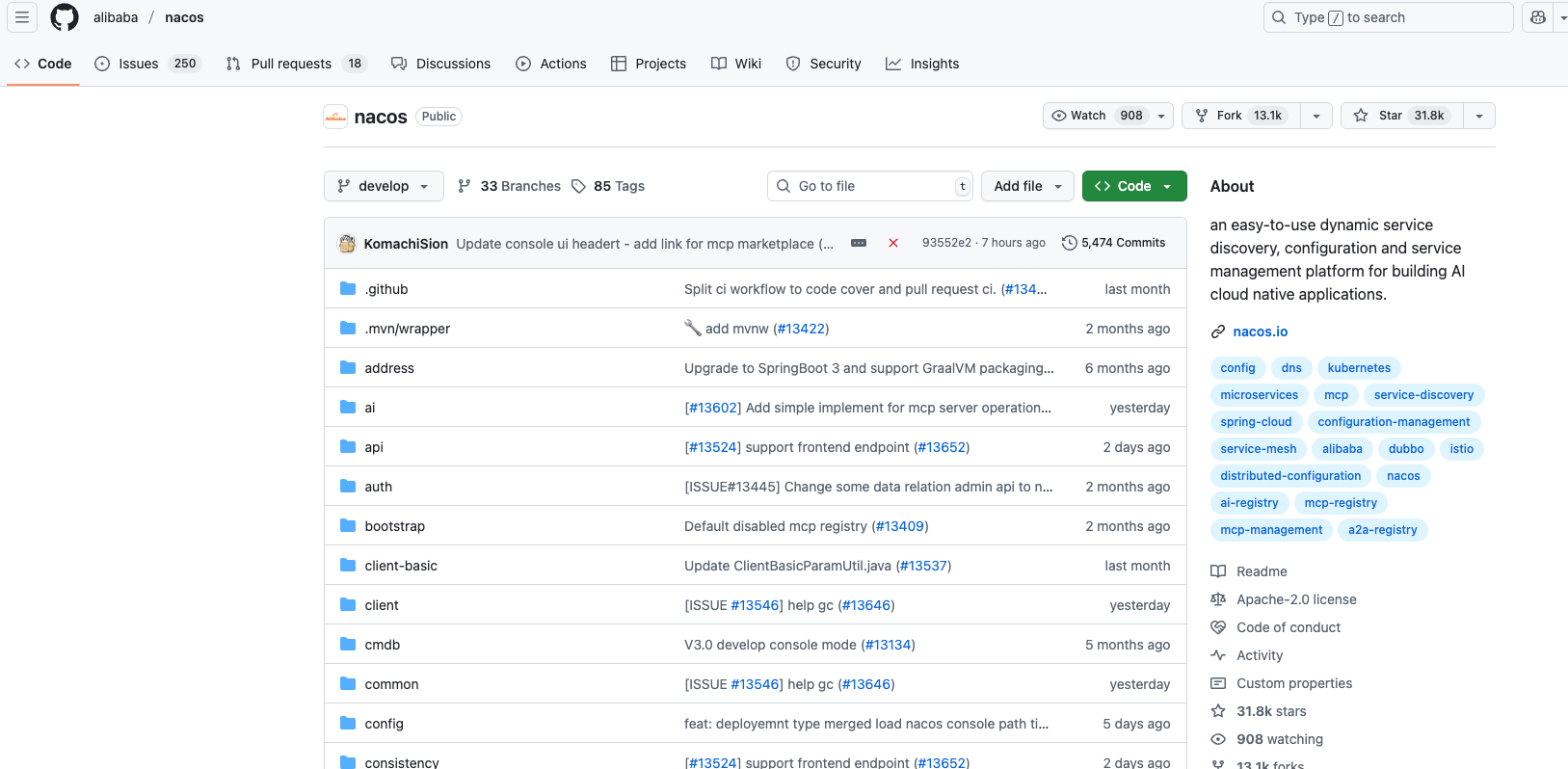This screenshot has height=769, width=1568.
Task: Open the Discussions tab
Action: coord(440,64)
